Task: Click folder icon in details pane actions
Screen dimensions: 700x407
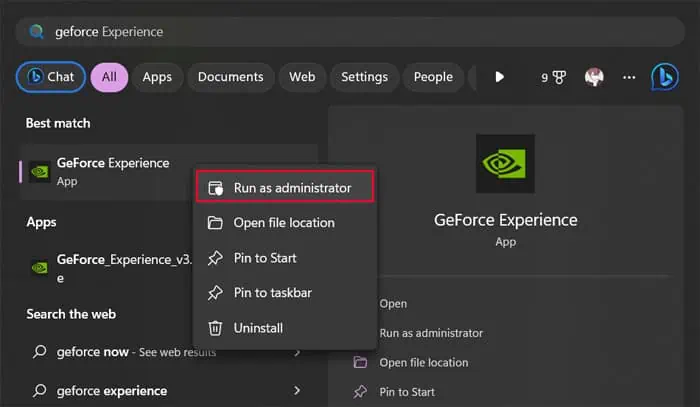Action: [360, 362]
